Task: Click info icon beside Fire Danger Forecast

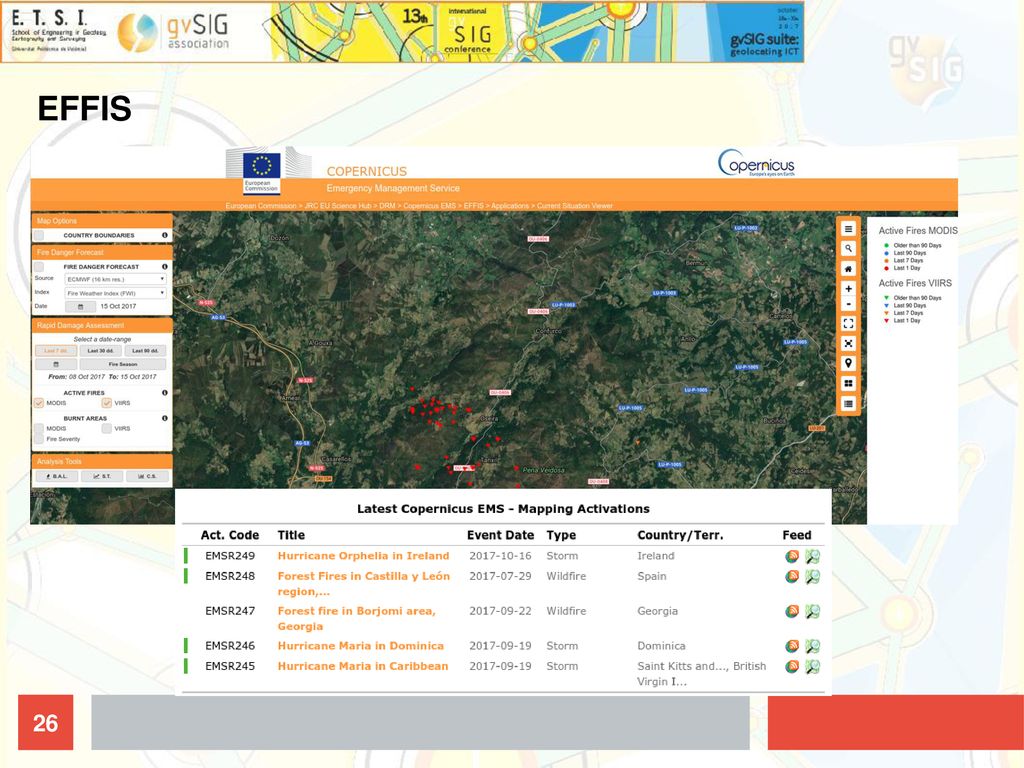Action: (x=165, y=266)
